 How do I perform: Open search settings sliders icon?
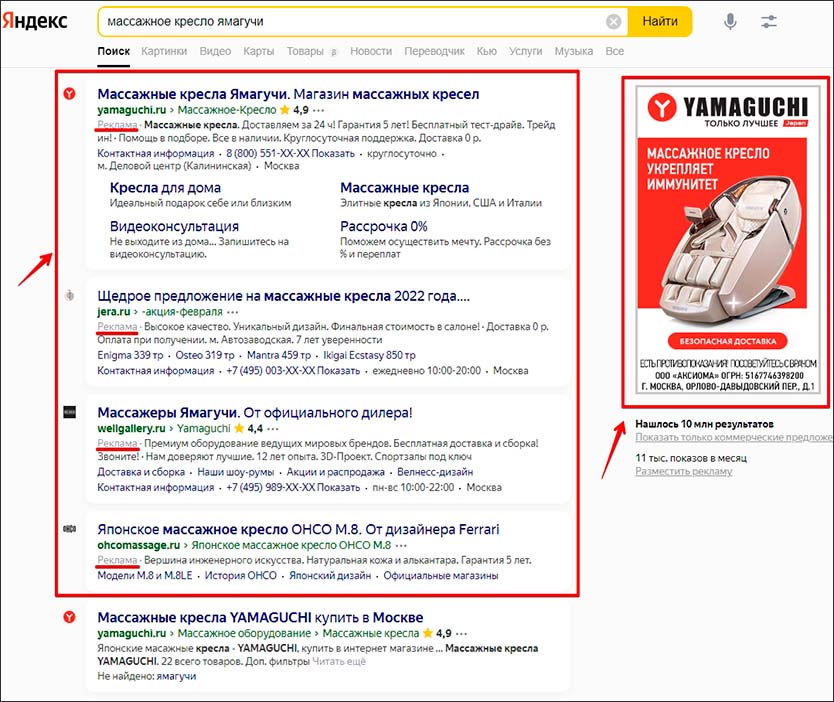[769, 21]
